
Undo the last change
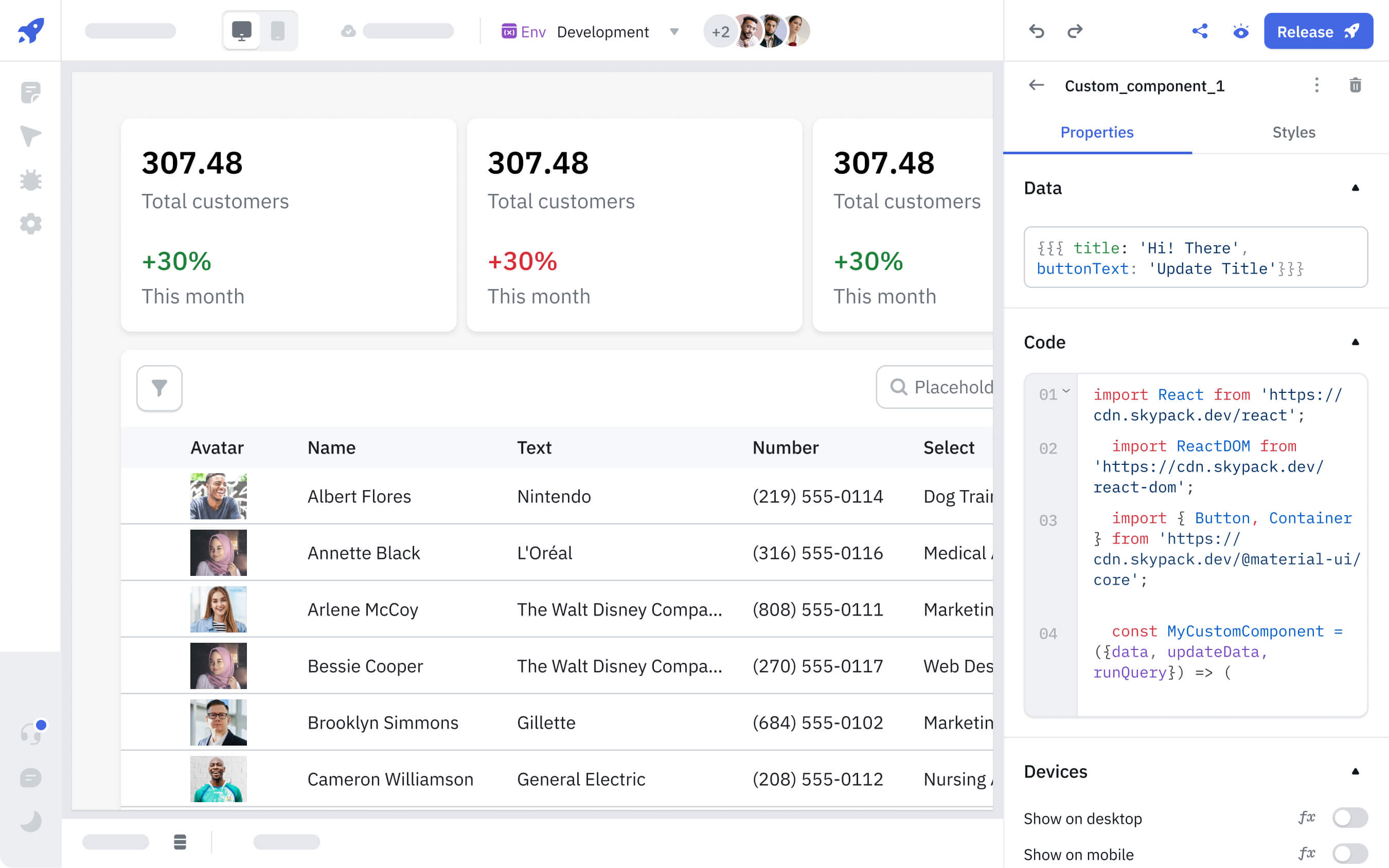pos(1037,31)
